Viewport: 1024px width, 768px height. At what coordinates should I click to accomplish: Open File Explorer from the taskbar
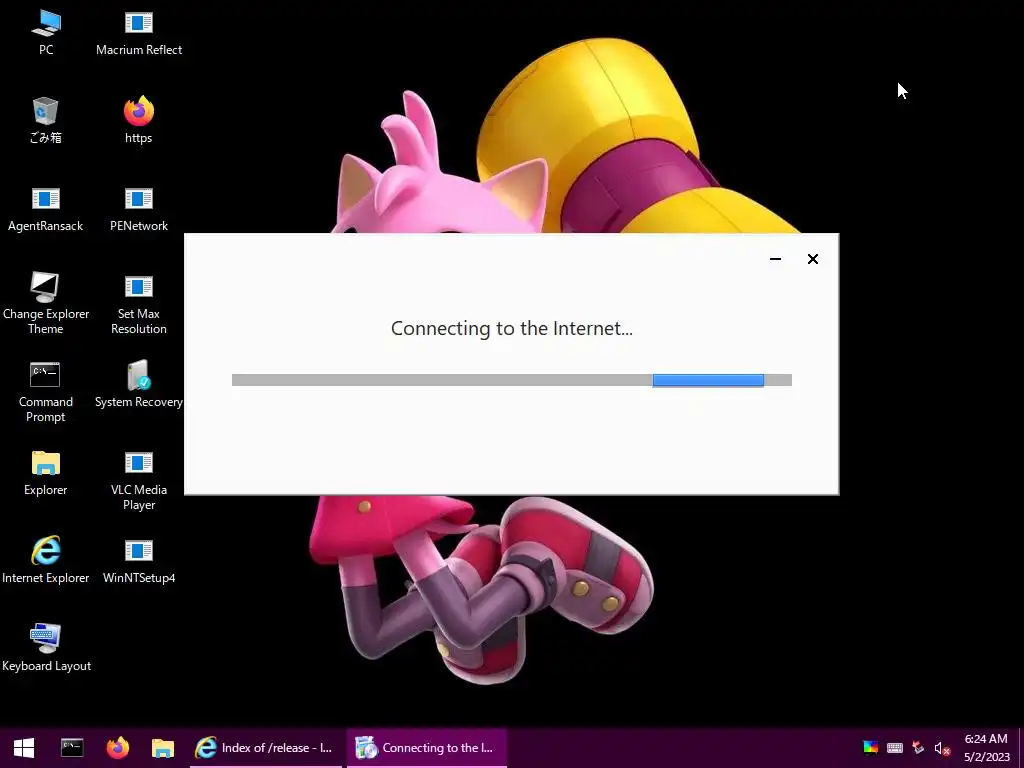point(163,748)
